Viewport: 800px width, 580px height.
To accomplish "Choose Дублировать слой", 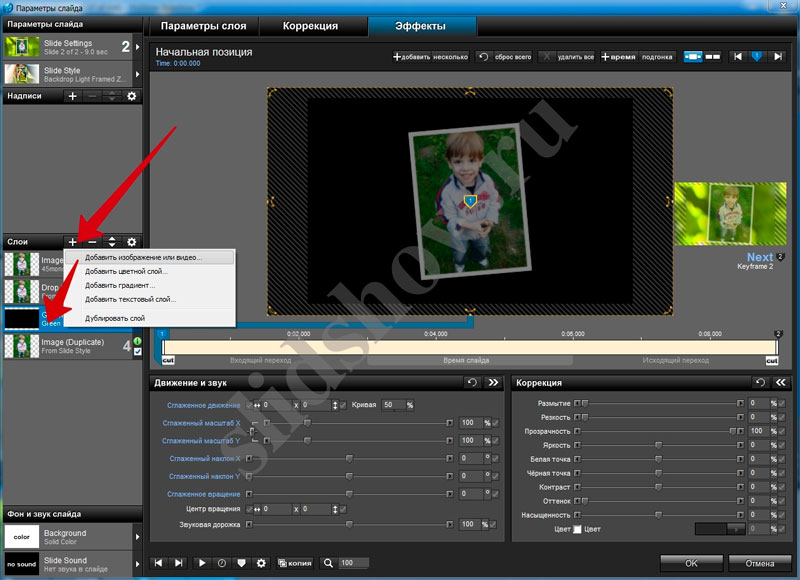I will tap(149, 318).
